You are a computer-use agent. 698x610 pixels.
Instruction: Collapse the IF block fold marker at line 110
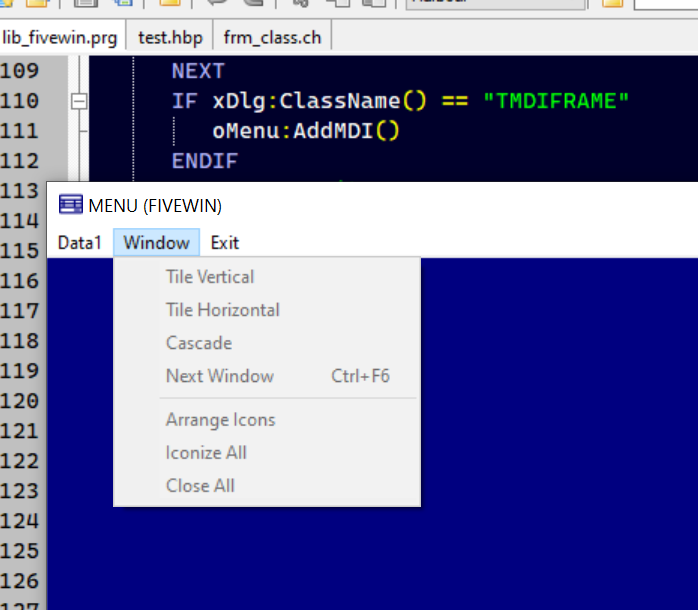point(79,102)
